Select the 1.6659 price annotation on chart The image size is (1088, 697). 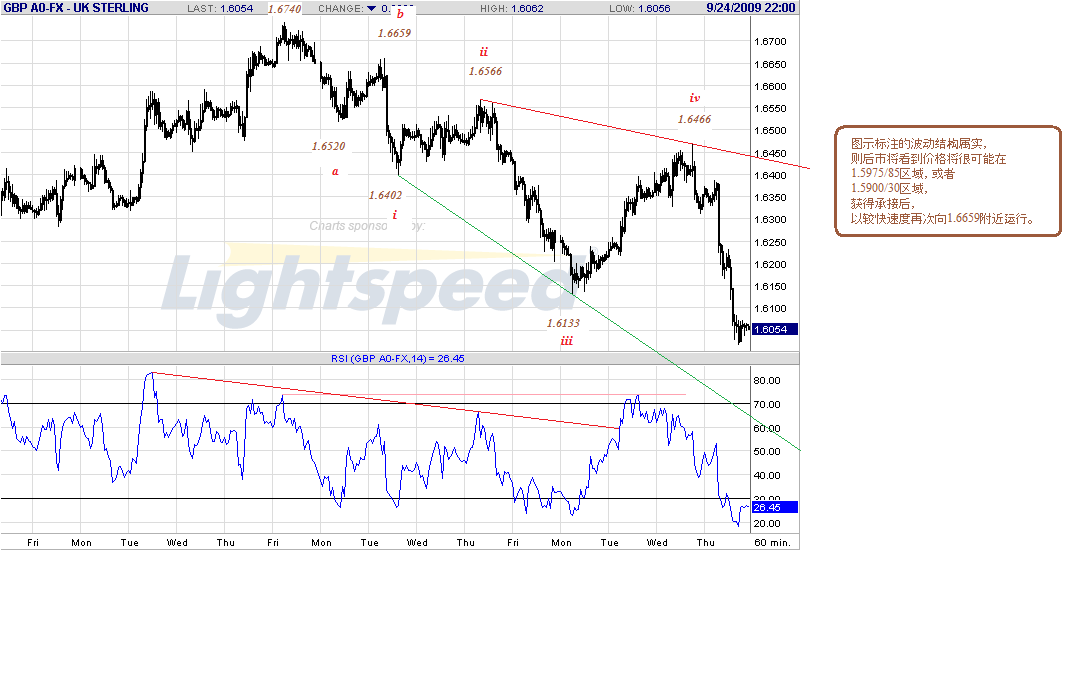point(394,33)
